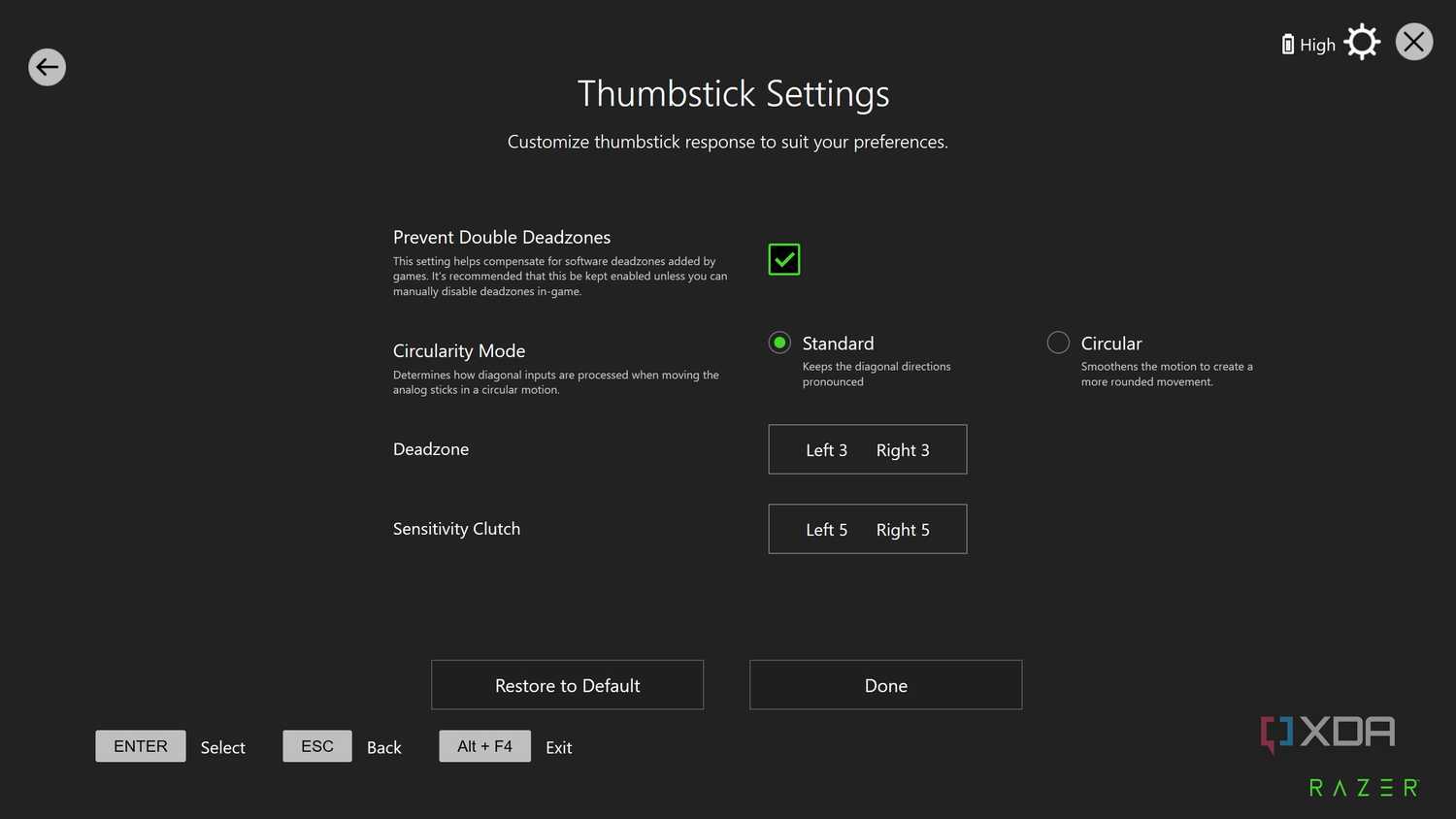Image resolution: width=1456 pixels, height=819 pixels.
Task: Click 'Smoothens the motion' description text
Action: click(x=1167, y=374)
